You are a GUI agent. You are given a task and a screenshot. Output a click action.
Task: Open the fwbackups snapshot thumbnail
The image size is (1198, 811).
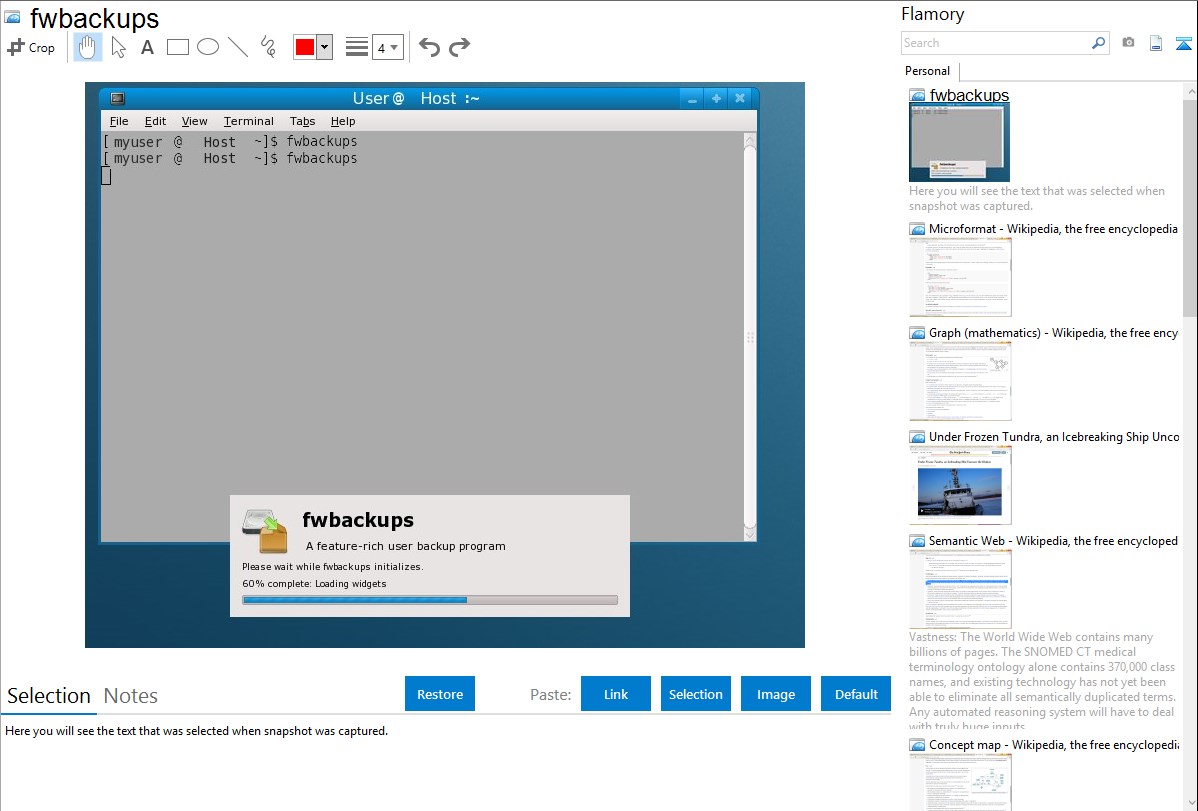pos(959,143)
